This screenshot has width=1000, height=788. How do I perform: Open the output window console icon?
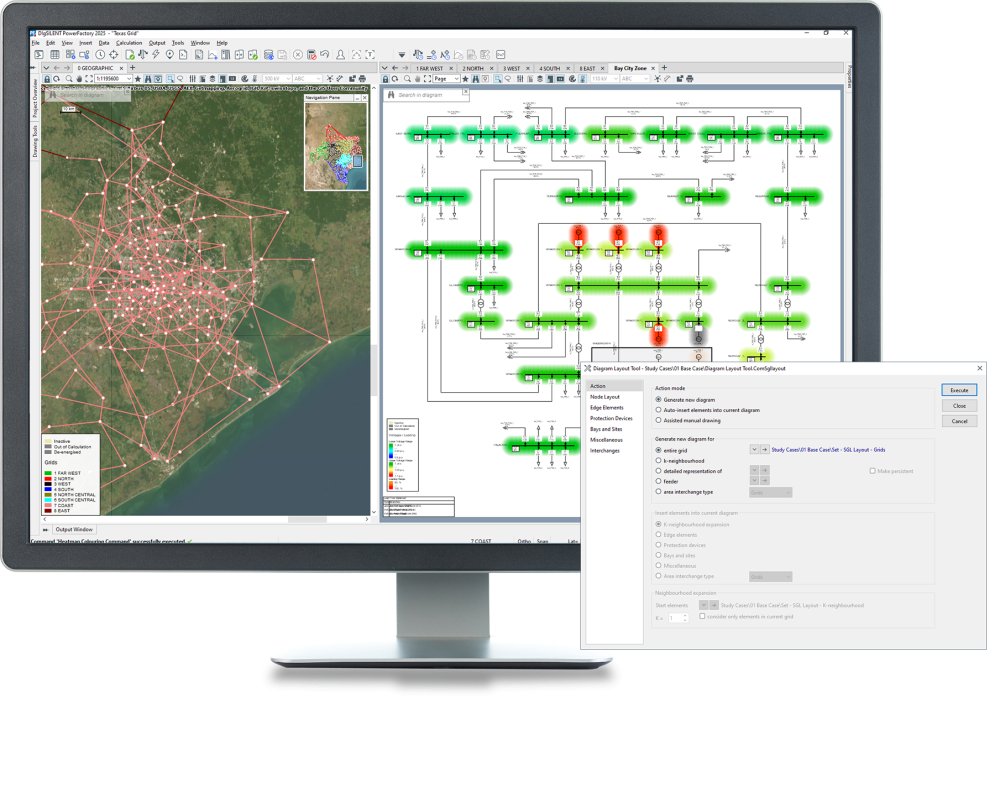pyautogui.click(x=39, y=55)
